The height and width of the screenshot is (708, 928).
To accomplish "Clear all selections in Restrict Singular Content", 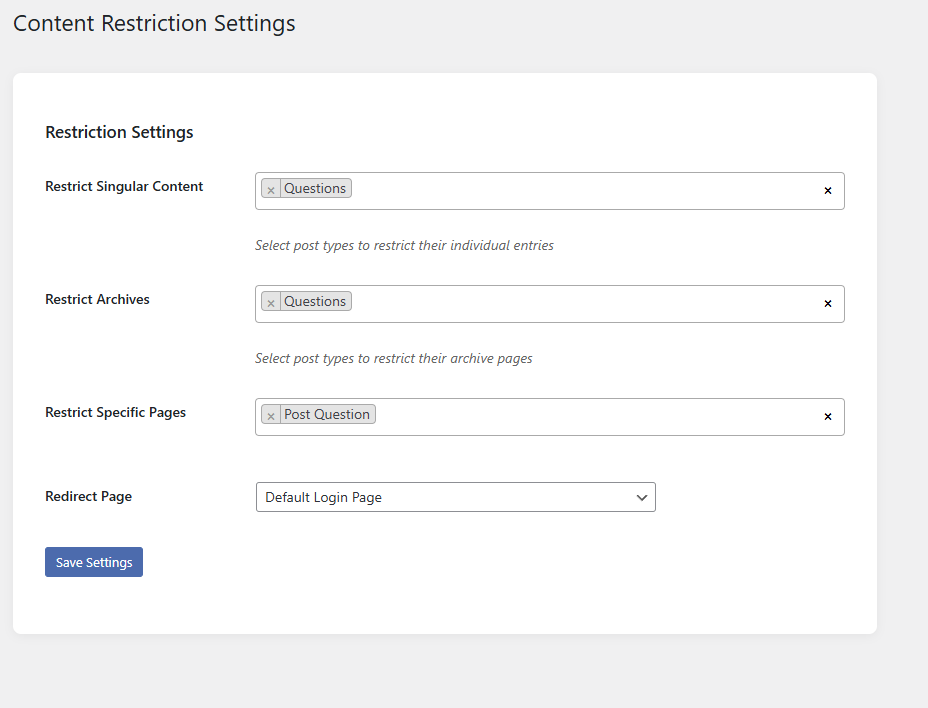I will [827, 191].
